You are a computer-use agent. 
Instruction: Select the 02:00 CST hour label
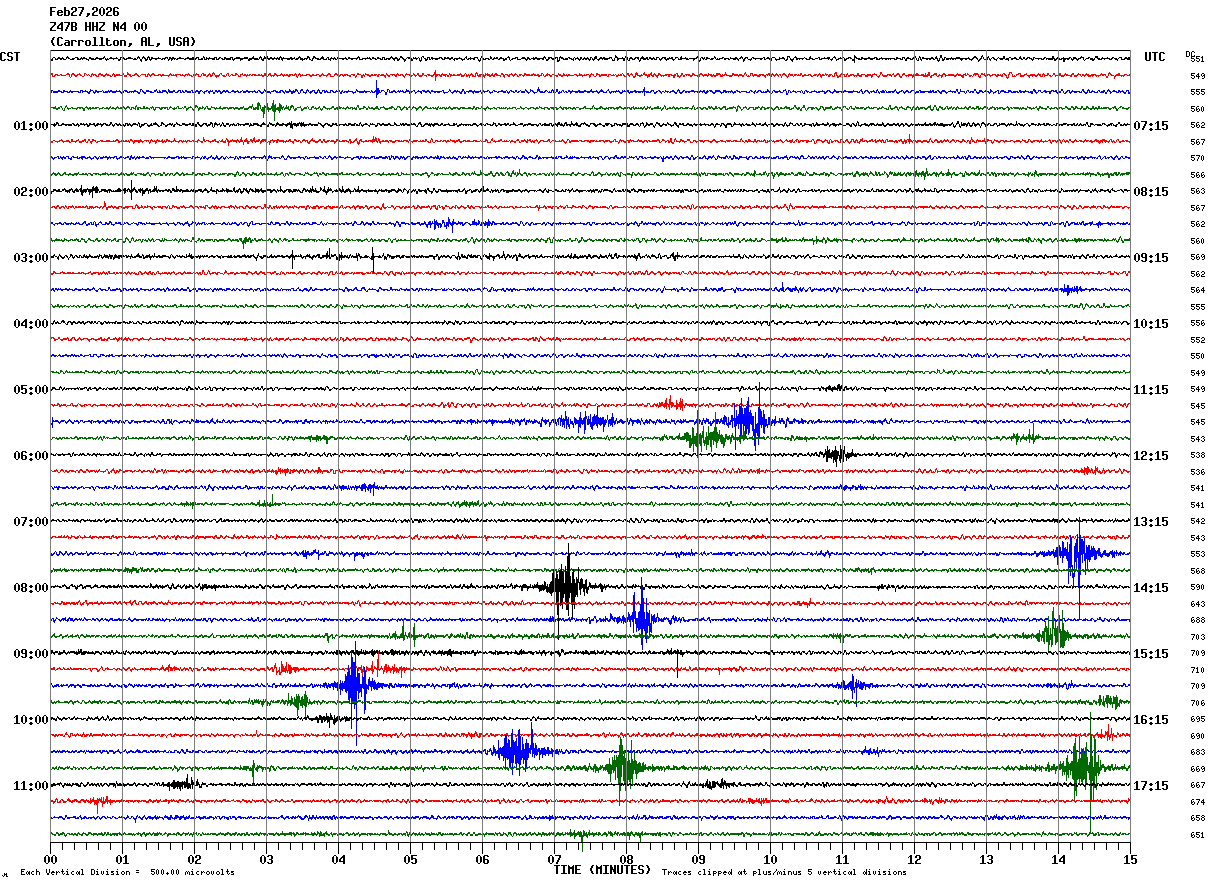click(x=31, y=192)
